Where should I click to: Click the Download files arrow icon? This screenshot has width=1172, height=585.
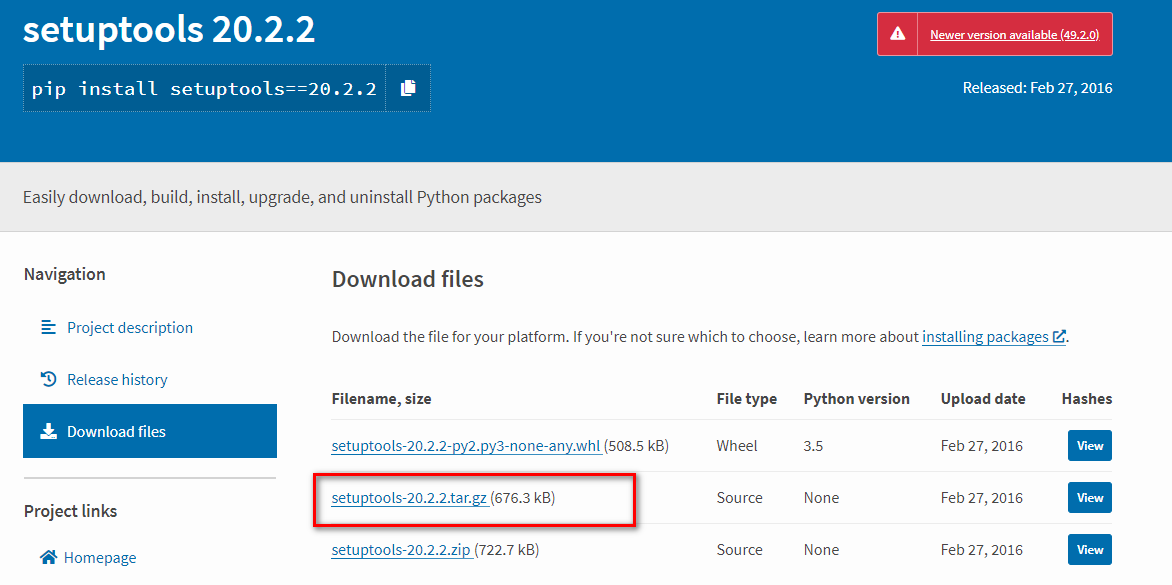click(x=49, y=431)
